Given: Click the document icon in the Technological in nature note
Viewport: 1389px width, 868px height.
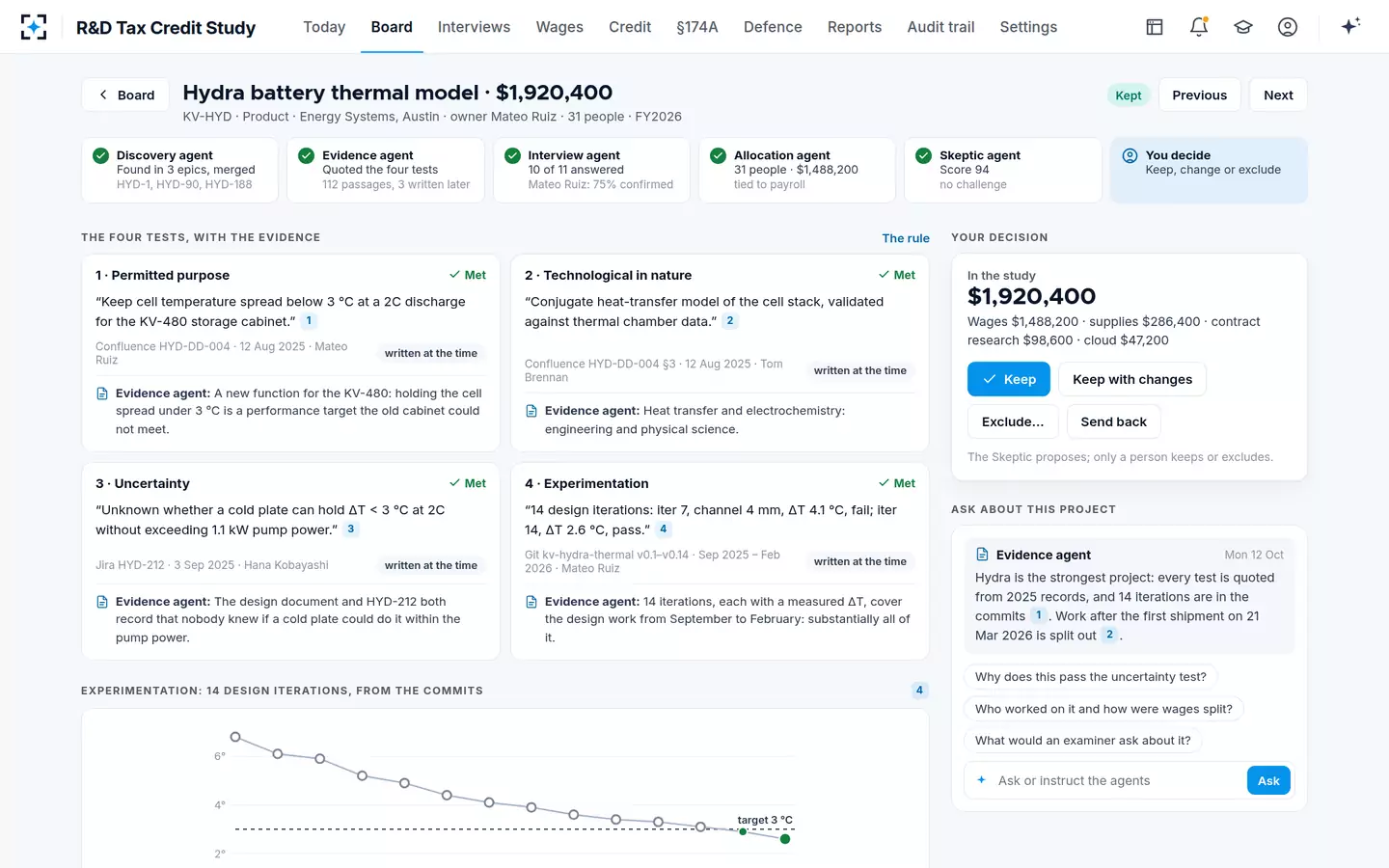Looking at the screenshot, I should click(x=531, y=411).
